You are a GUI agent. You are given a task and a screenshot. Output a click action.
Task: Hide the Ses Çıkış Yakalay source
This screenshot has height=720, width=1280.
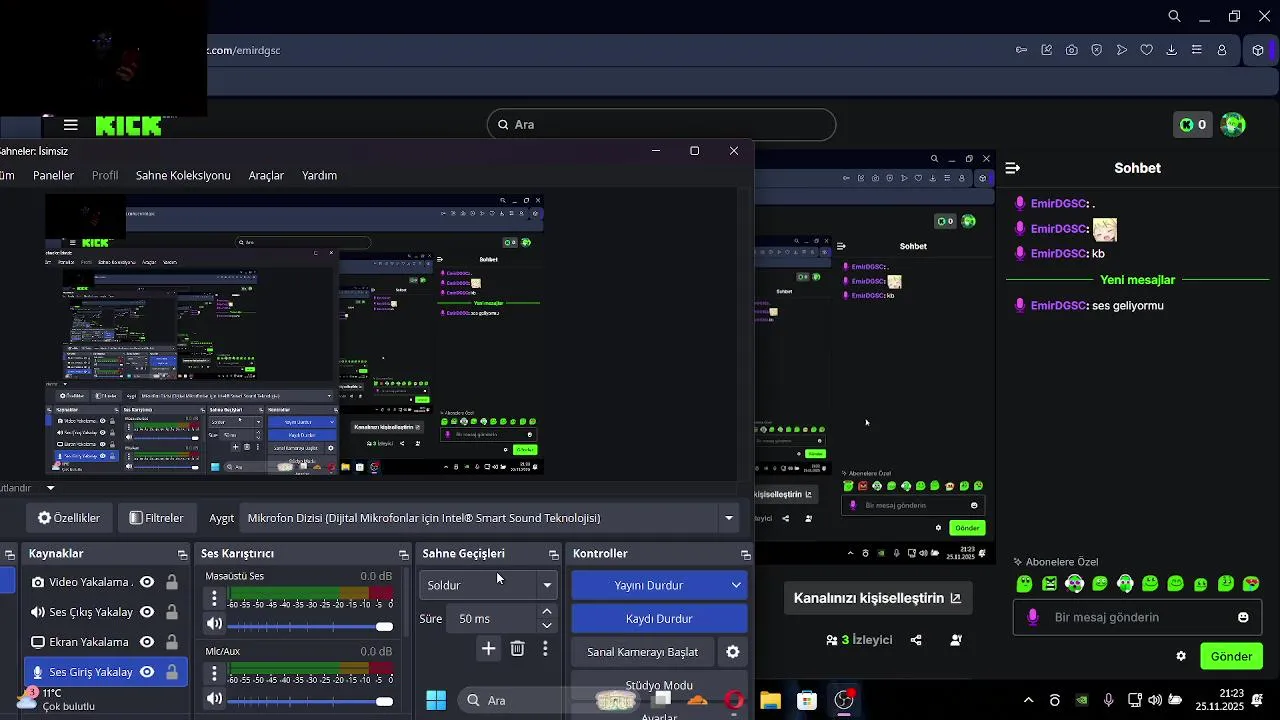click(147, 612)
